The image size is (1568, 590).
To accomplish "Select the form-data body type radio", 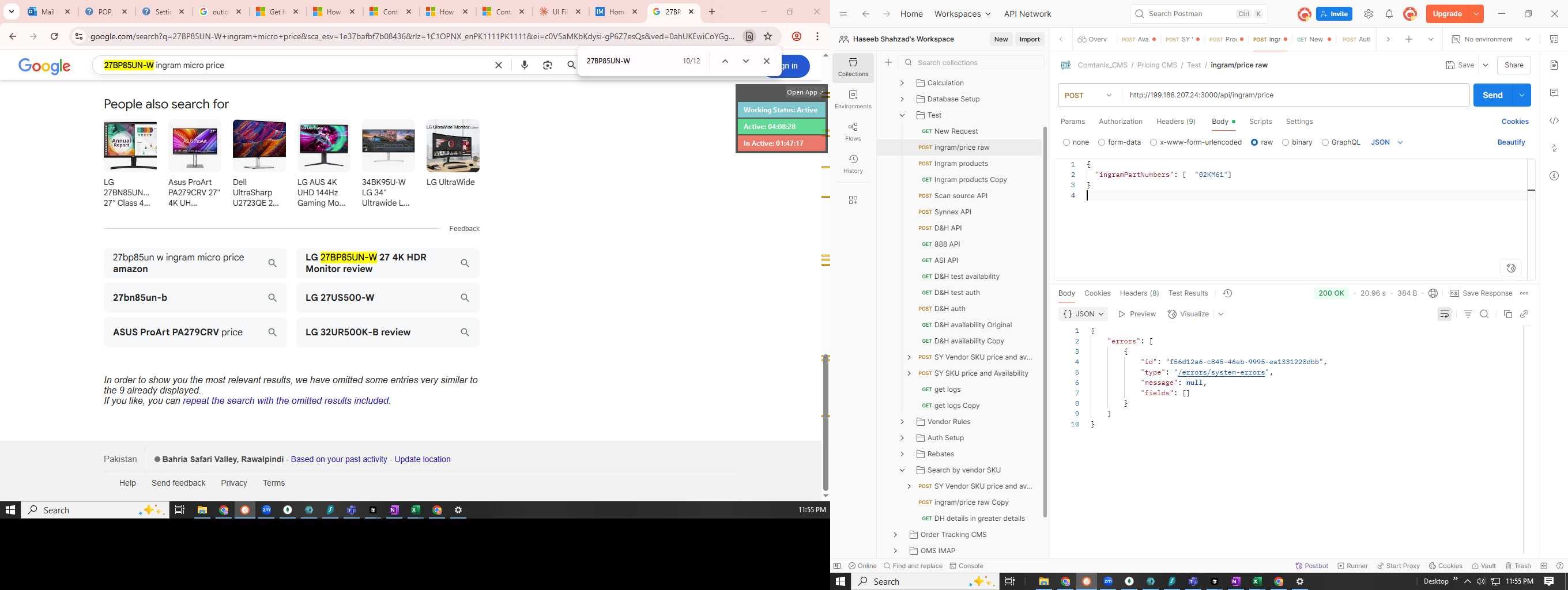I will coord(1101,142).
